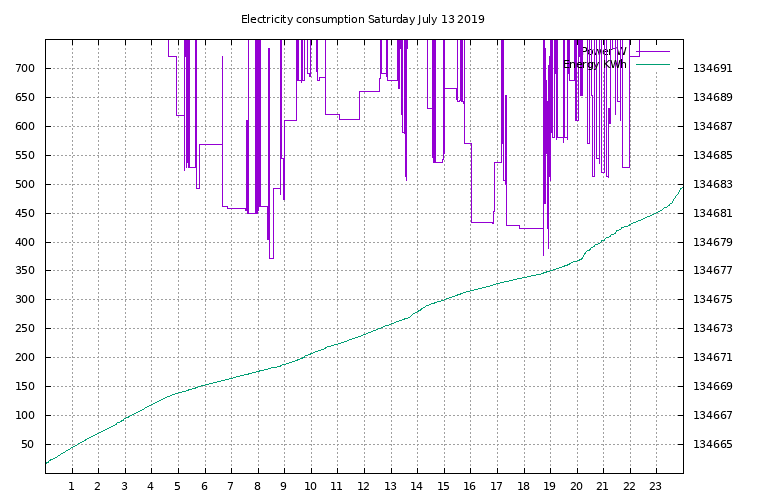Click the chart title 'Electricity consumption Saturday July 13 2019'
Screen dimensions: 768x500
point(362,20)
